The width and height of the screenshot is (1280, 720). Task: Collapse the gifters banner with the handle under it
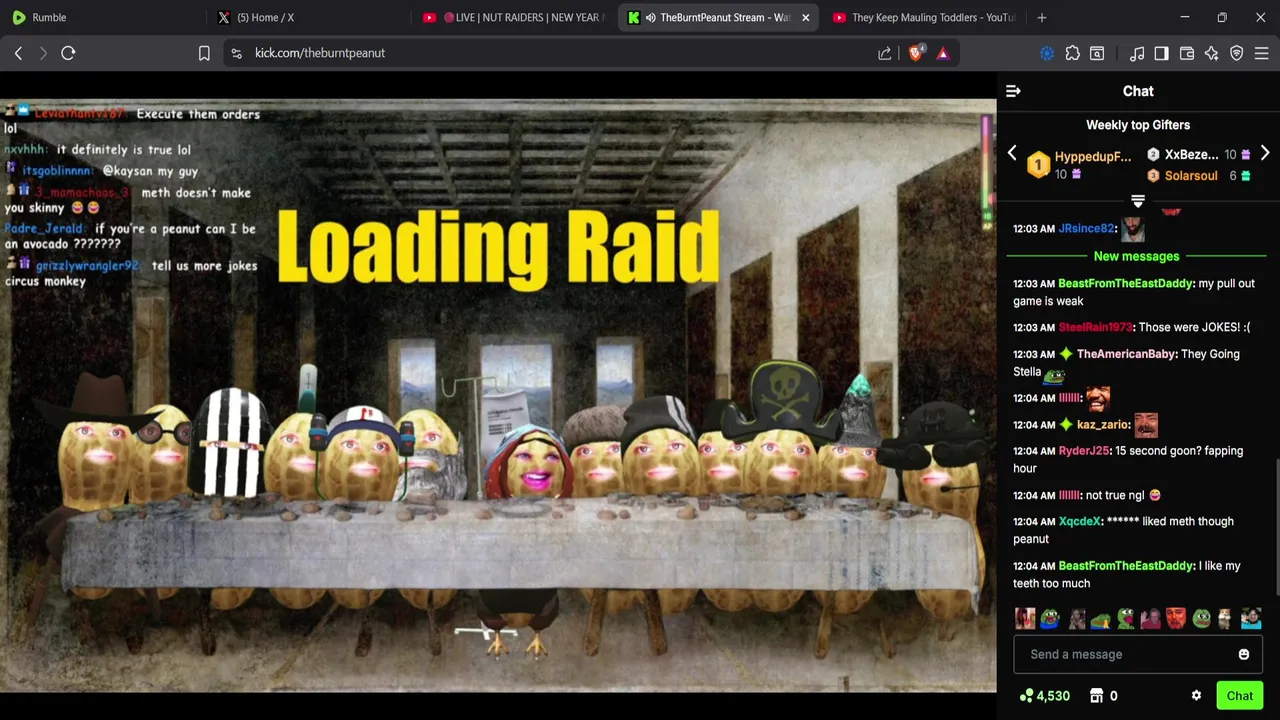click(1138, 202)
